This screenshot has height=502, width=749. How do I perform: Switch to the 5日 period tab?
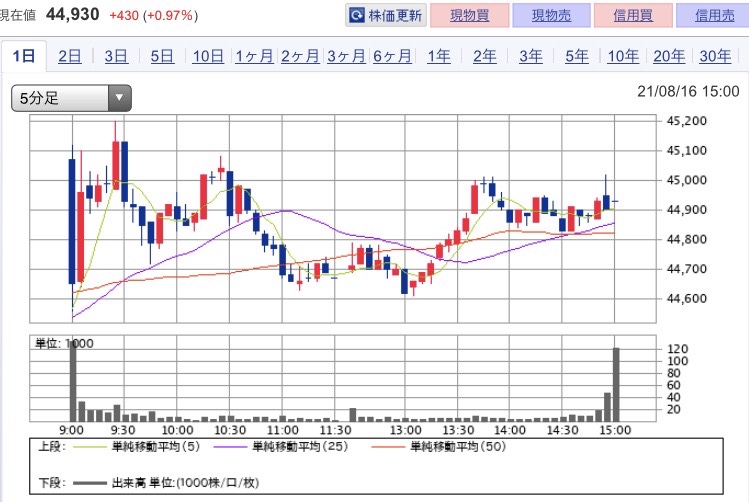(x=162, y=56)
